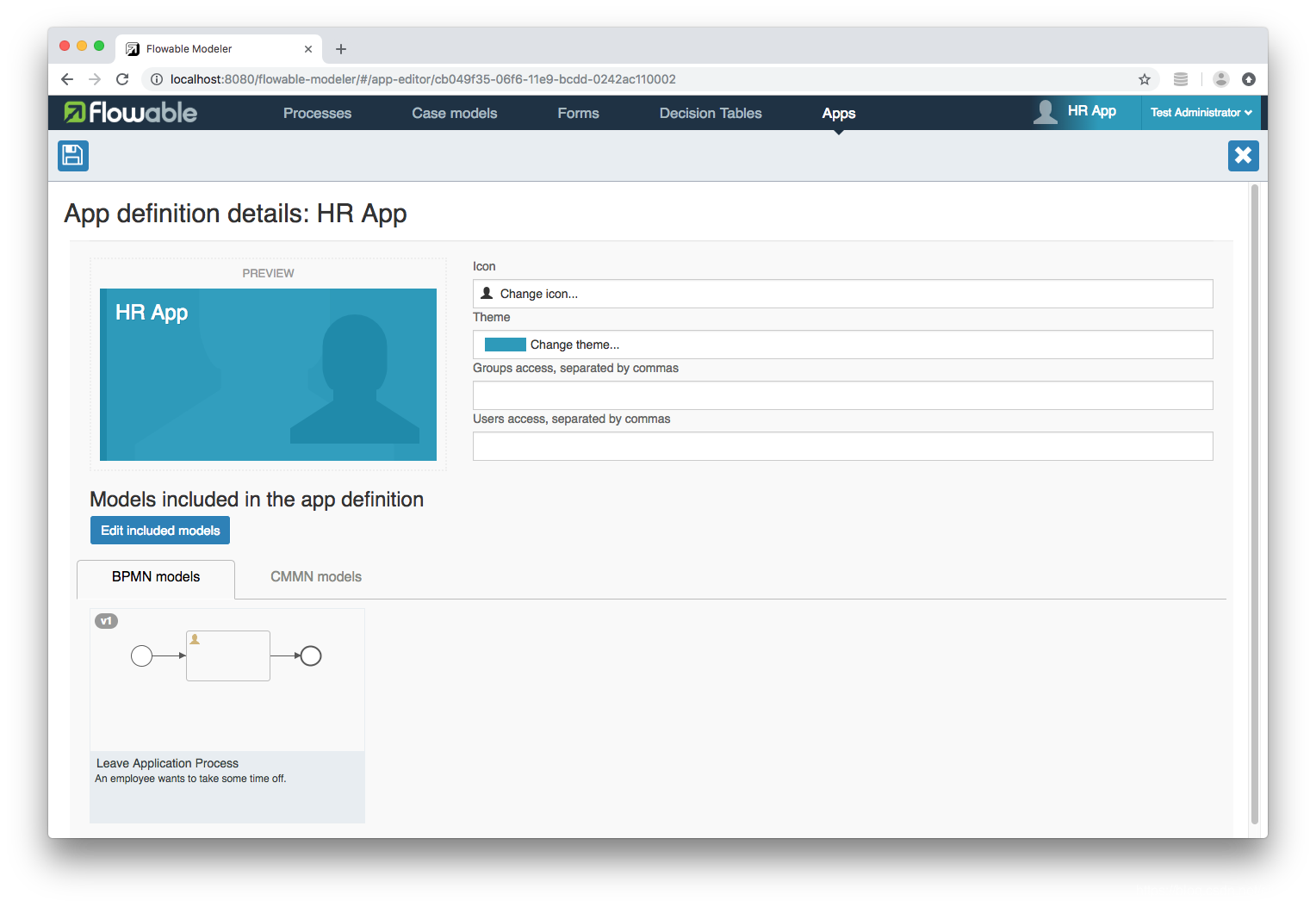Click the browser address bar URL
1316x907 pixels.
click(x=423, y=79)
